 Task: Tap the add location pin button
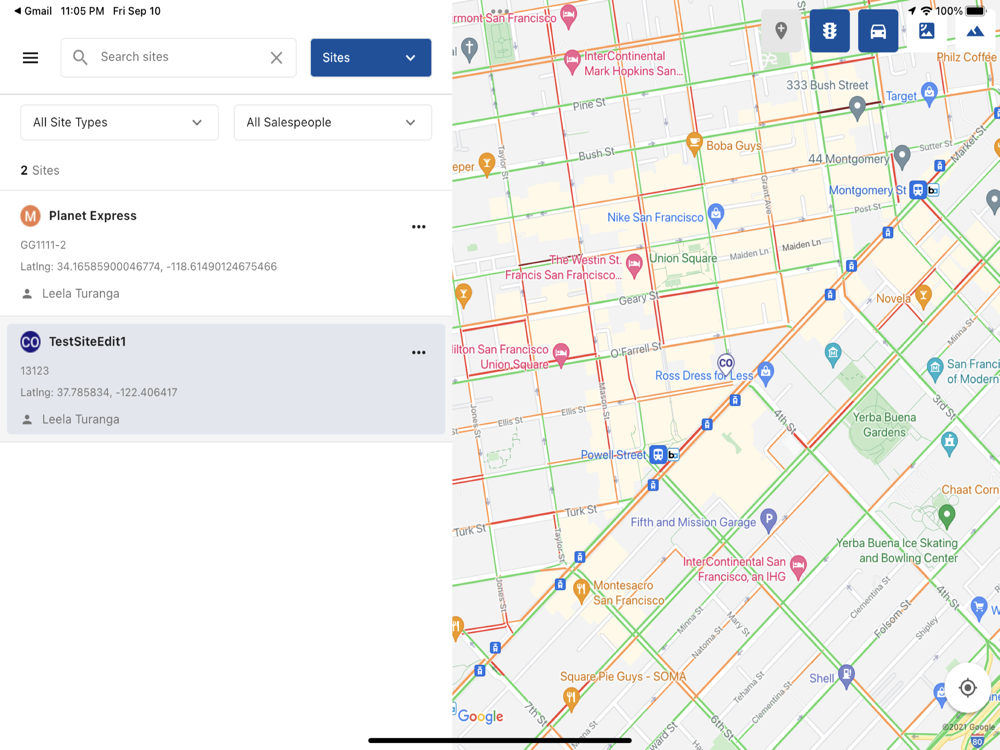[781, 31]
